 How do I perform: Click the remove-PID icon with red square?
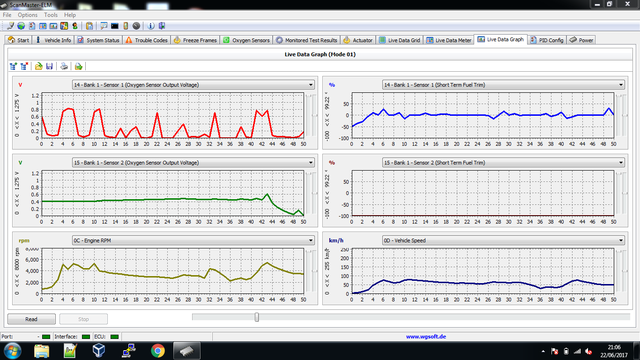point(24,66)
